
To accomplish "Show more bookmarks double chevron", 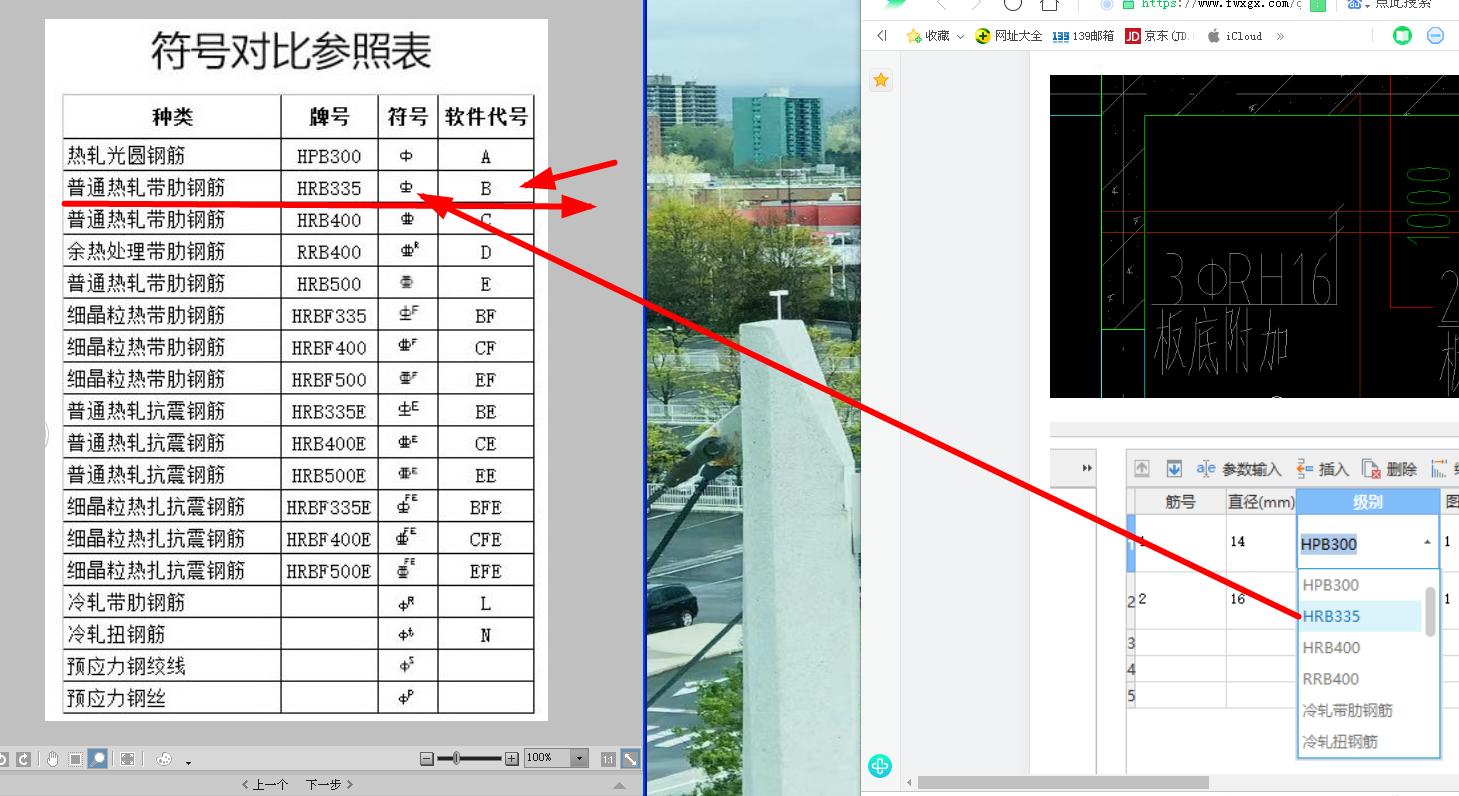I will (1281, 36).
